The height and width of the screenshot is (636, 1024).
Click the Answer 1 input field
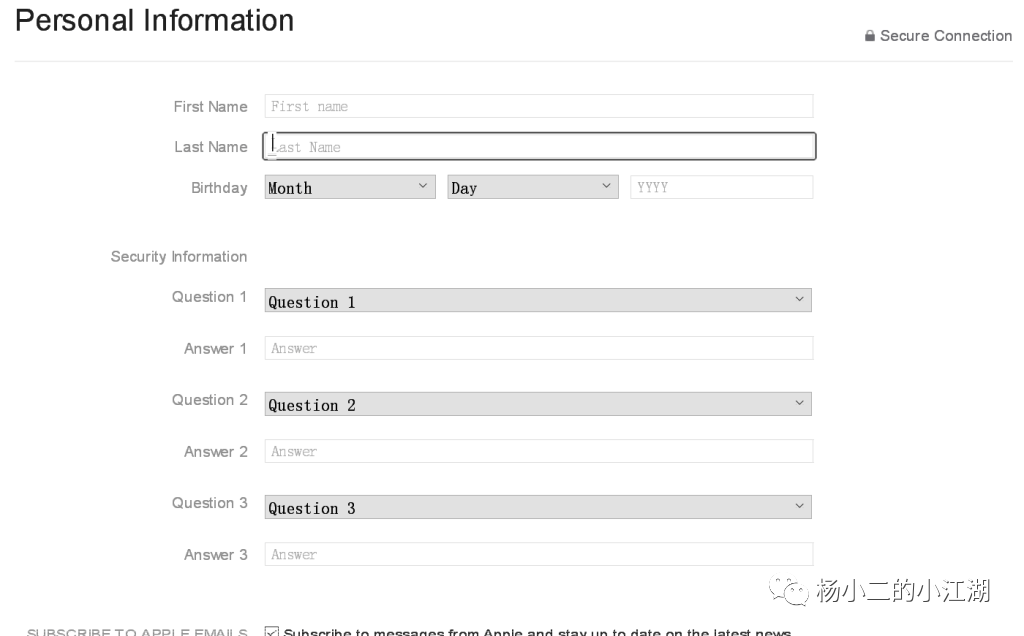[x=539, y=348]
